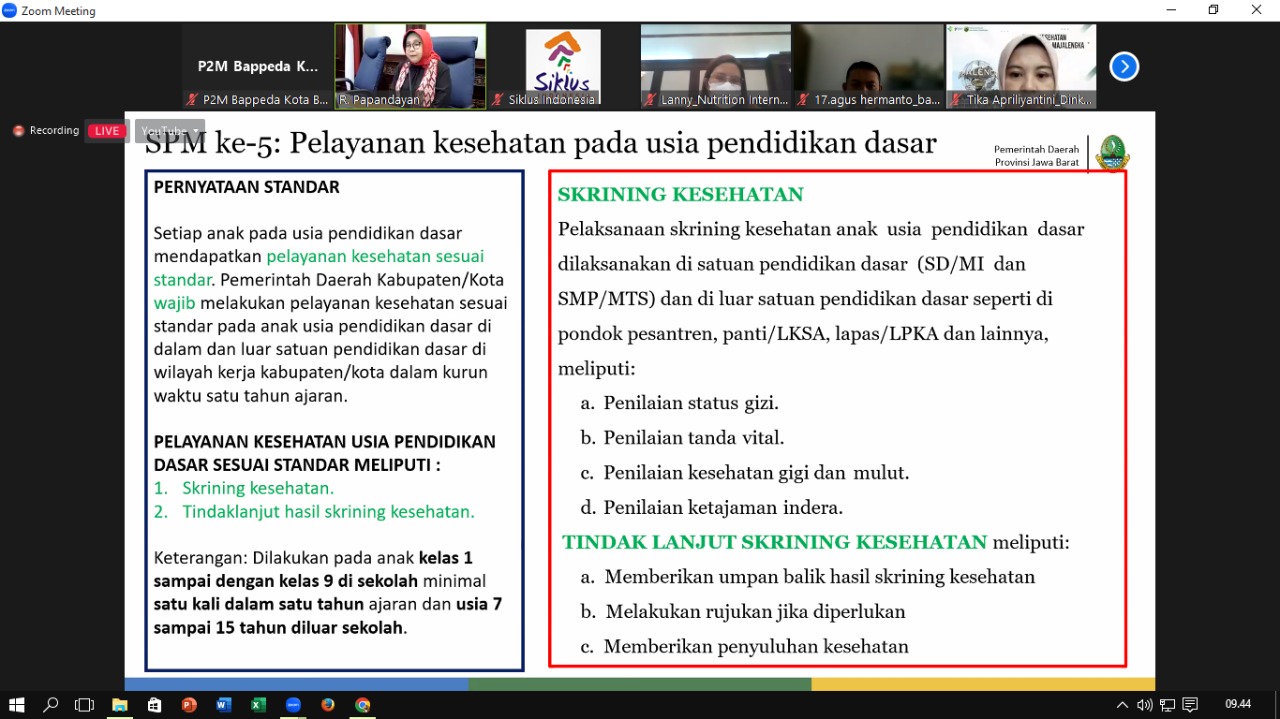Click the Jawa Barat province emblem
The image size is (1280, 719).
click(x=1111, y=154)
